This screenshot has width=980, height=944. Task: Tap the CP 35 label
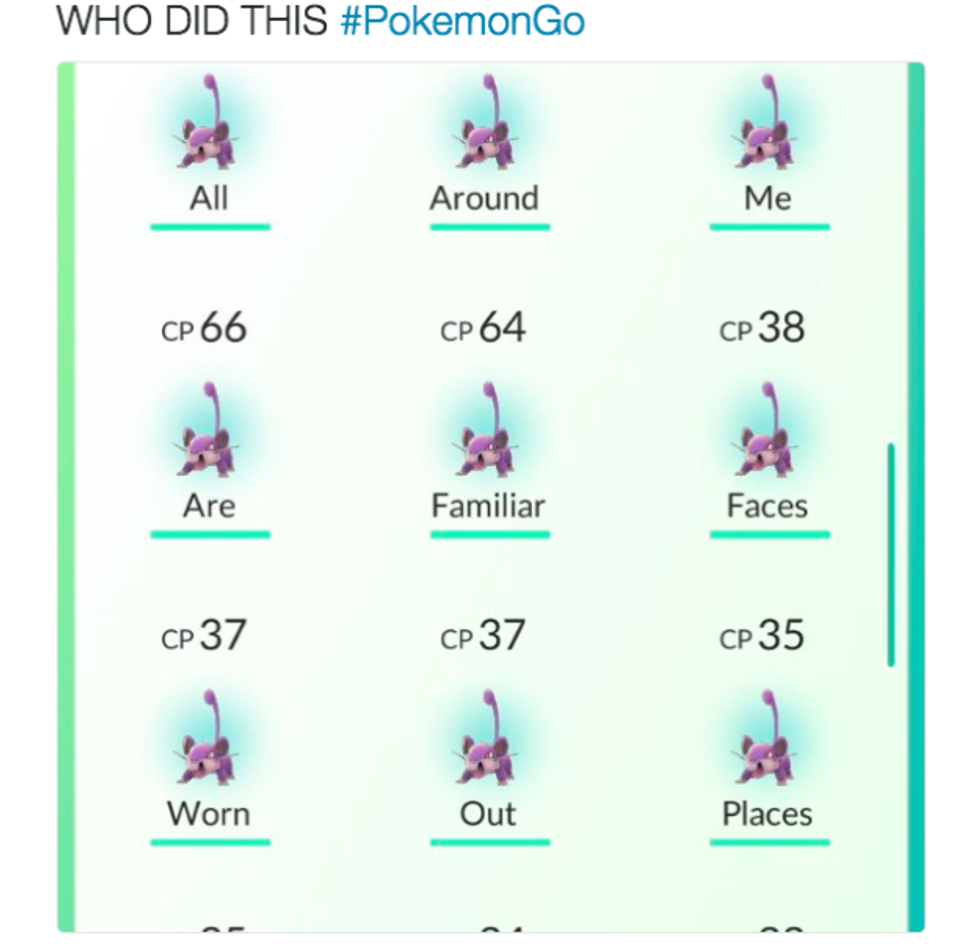click(x=762, y=635)
